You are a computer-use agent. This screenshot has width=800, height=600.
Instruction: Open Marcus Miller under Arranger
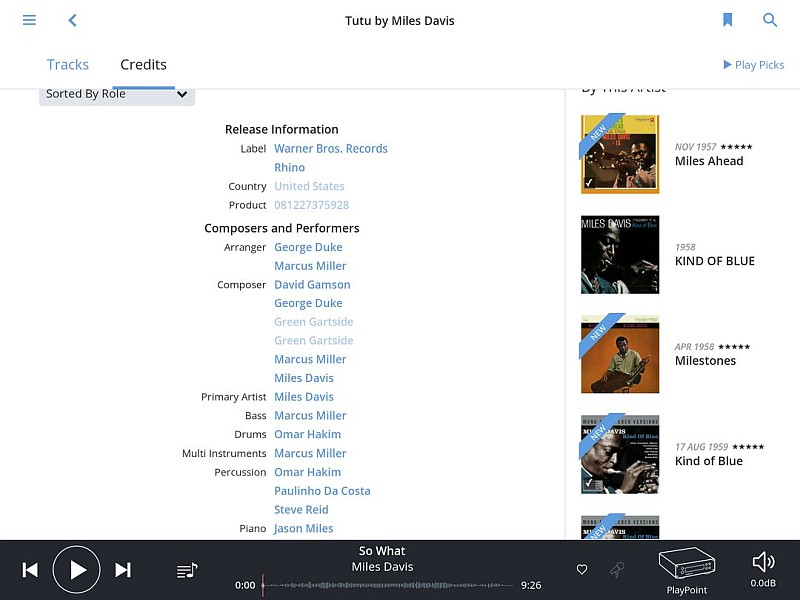[x=310, y=266]
